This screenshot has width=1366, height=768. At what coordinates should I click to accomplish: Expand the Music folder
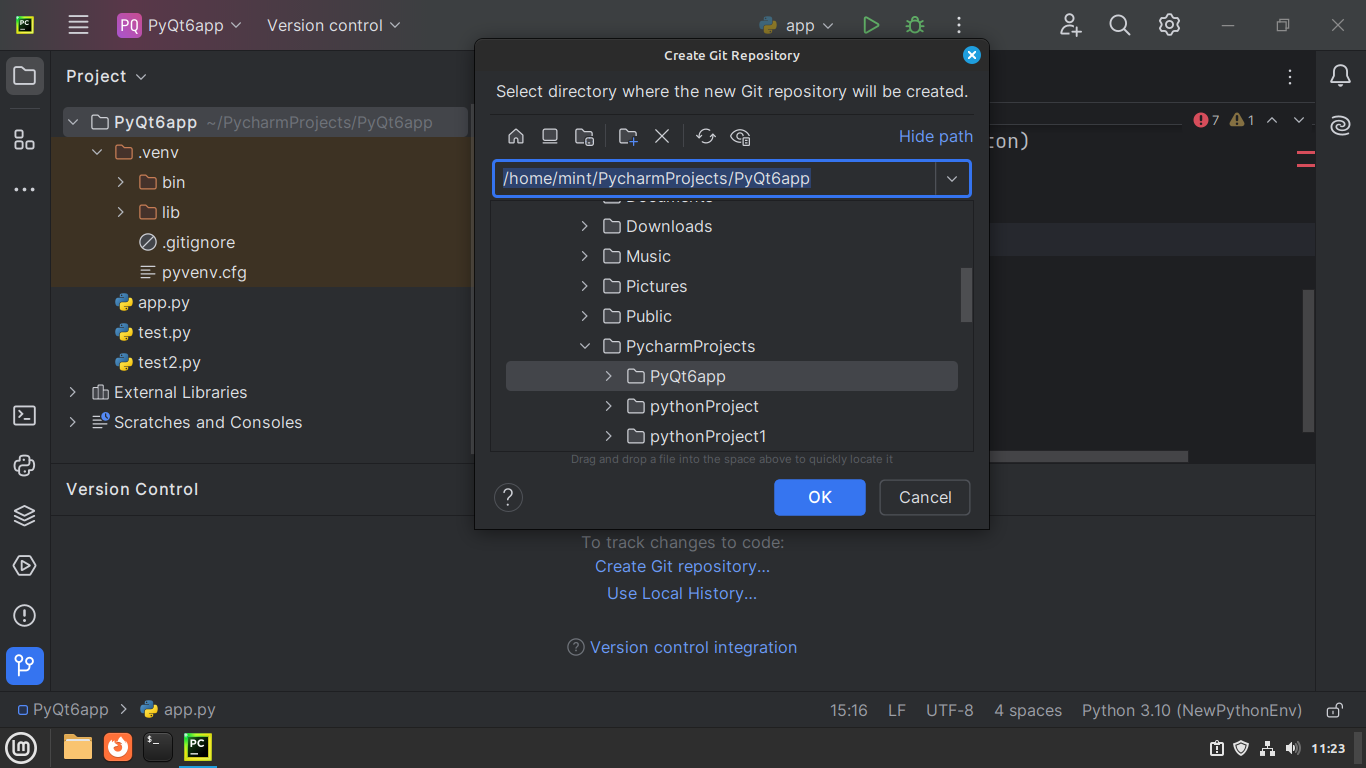point(585,257)
